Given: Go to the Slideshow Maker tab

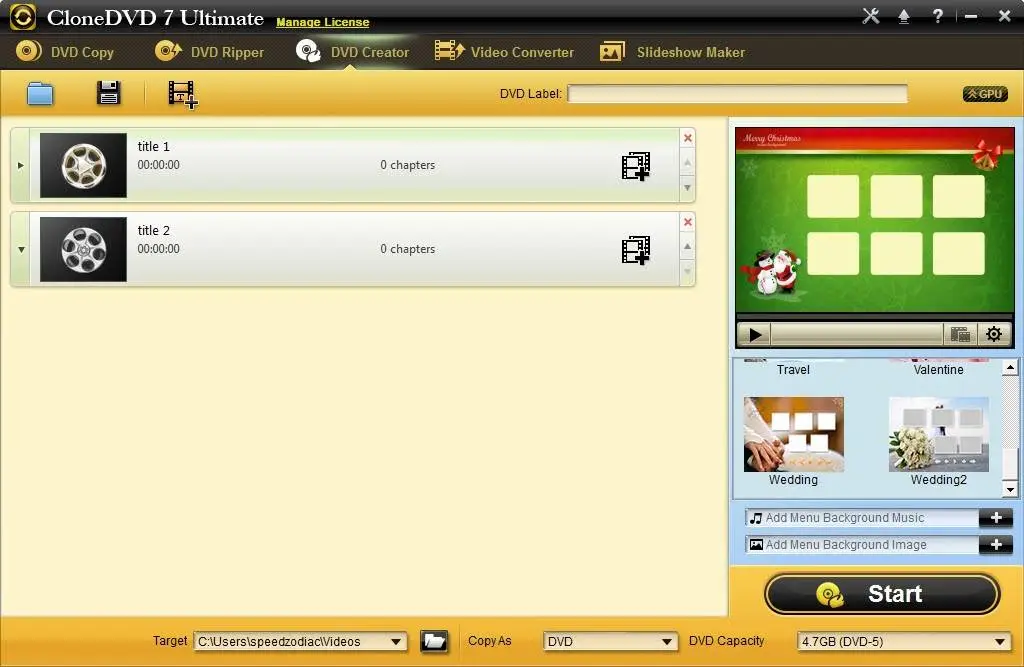Looking at the screenshot, I should tap(672, 52).
